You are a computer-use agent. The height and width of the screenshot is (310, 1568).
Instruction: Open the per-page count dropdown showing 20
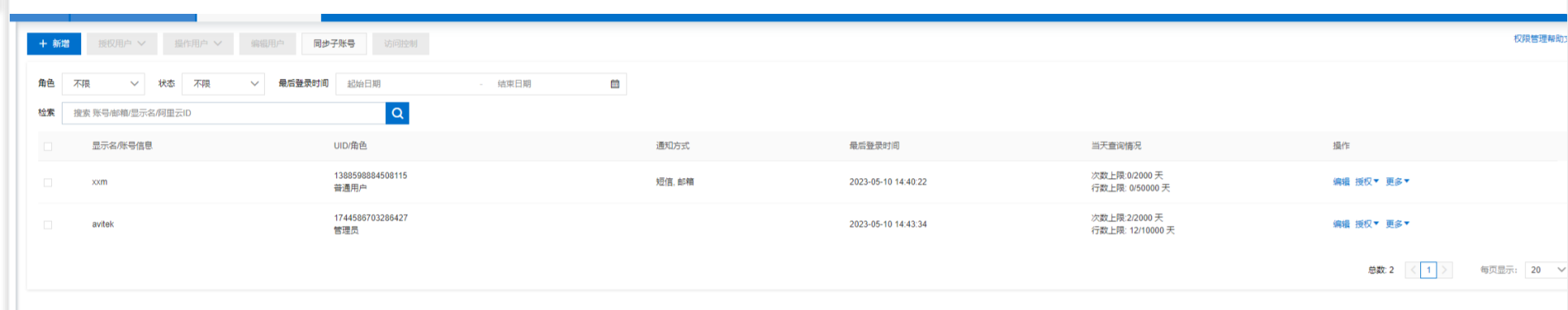(x=1545, y=270)
